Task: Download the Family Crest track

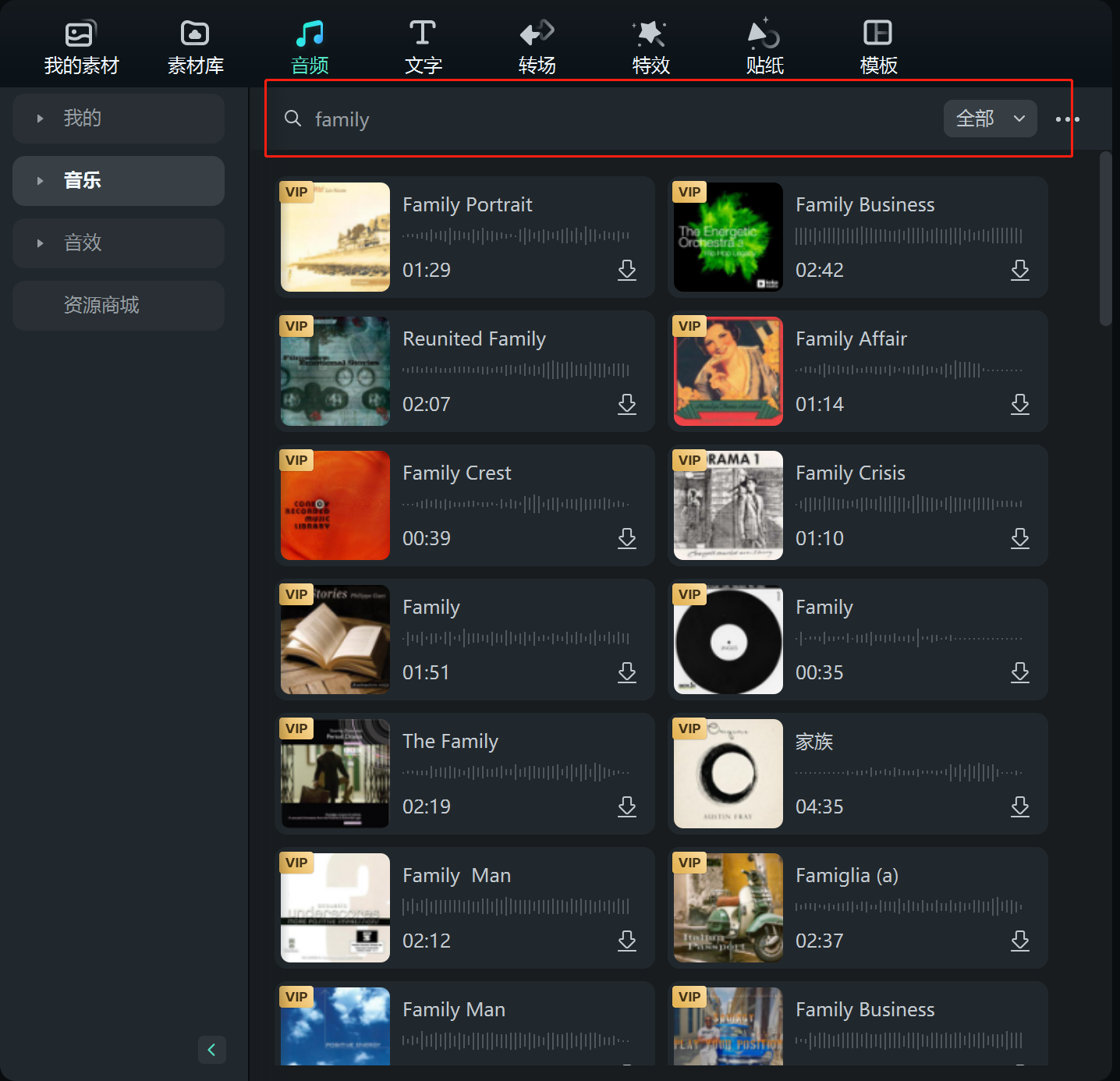Action: [x=627, y=538]
